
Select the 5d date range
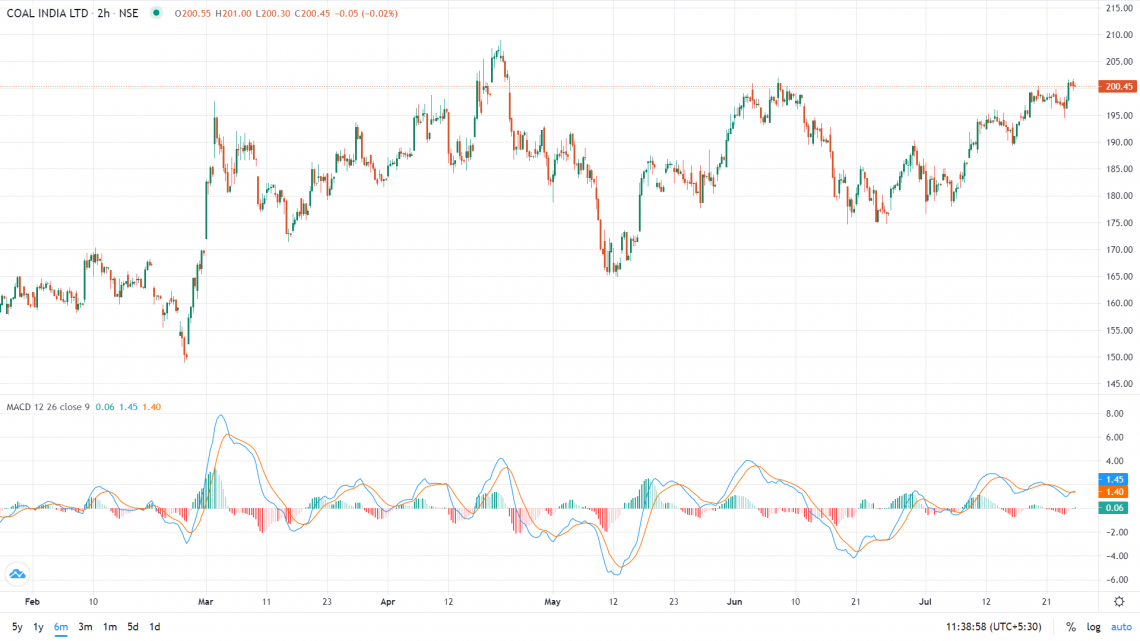point(132,626)
